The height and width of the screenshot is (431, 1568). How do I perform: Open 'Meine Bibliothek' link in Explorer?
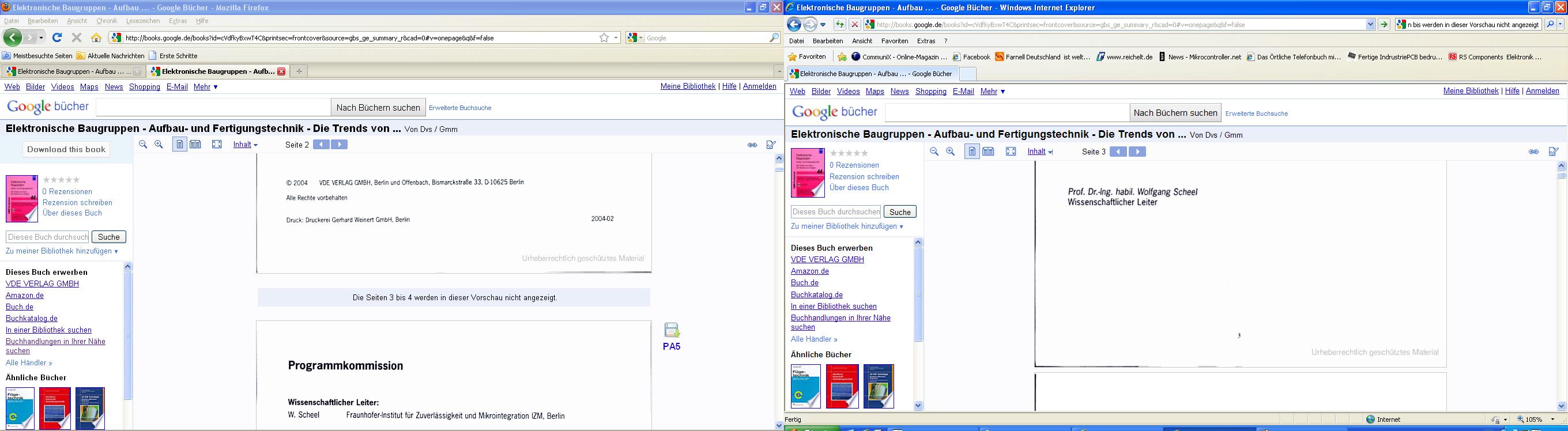point(1471,90)
